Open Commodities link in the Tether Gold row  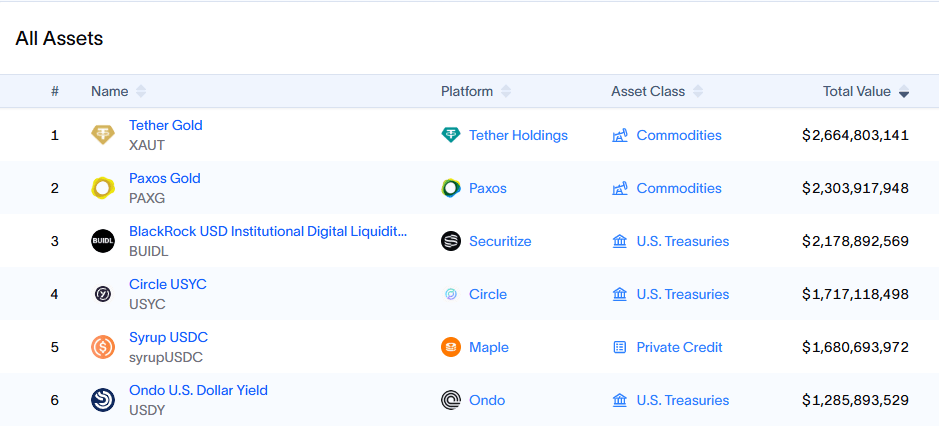pos(679,135)
